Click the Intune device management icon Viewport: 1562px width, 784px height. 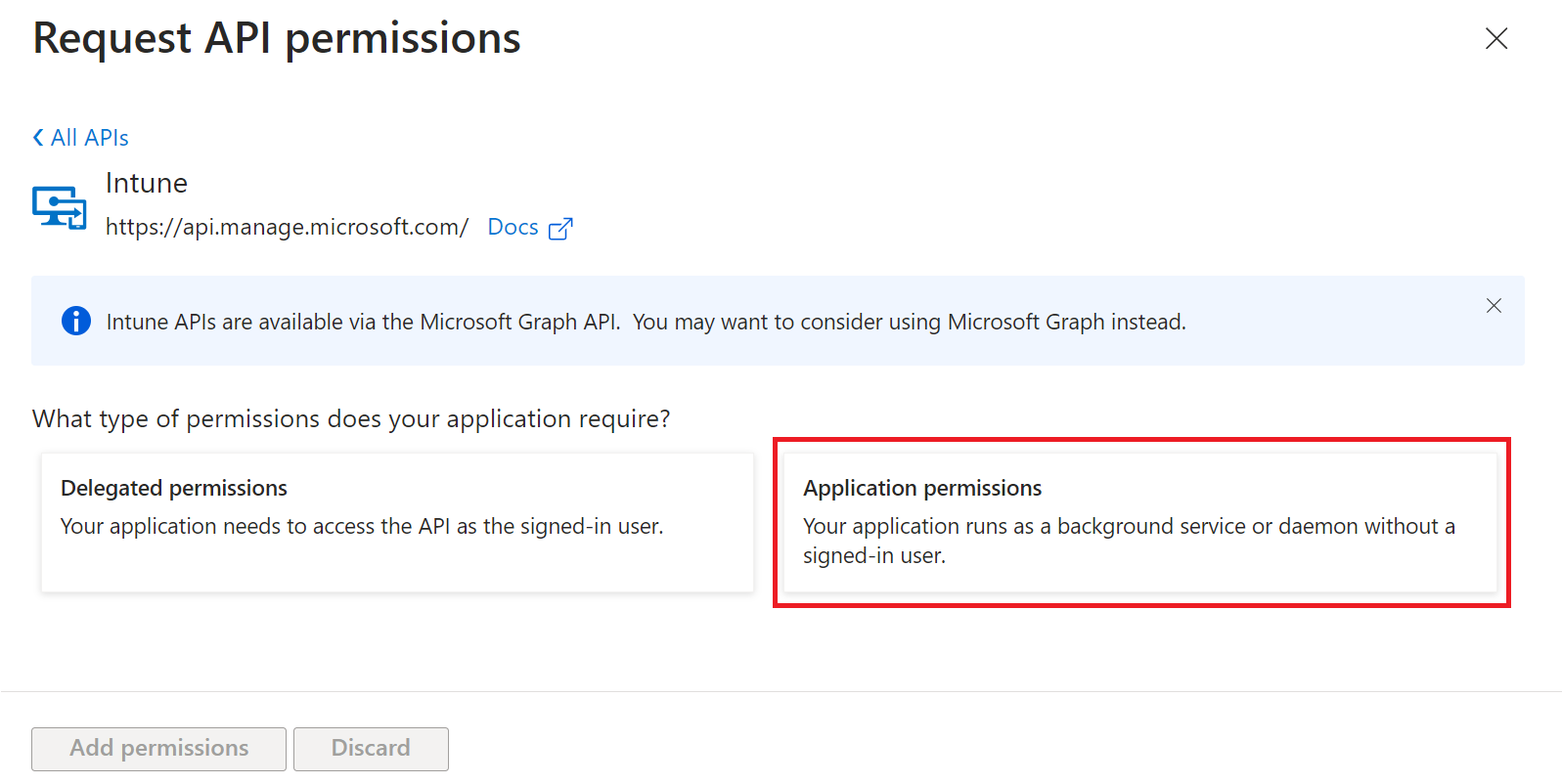(60, 207)
